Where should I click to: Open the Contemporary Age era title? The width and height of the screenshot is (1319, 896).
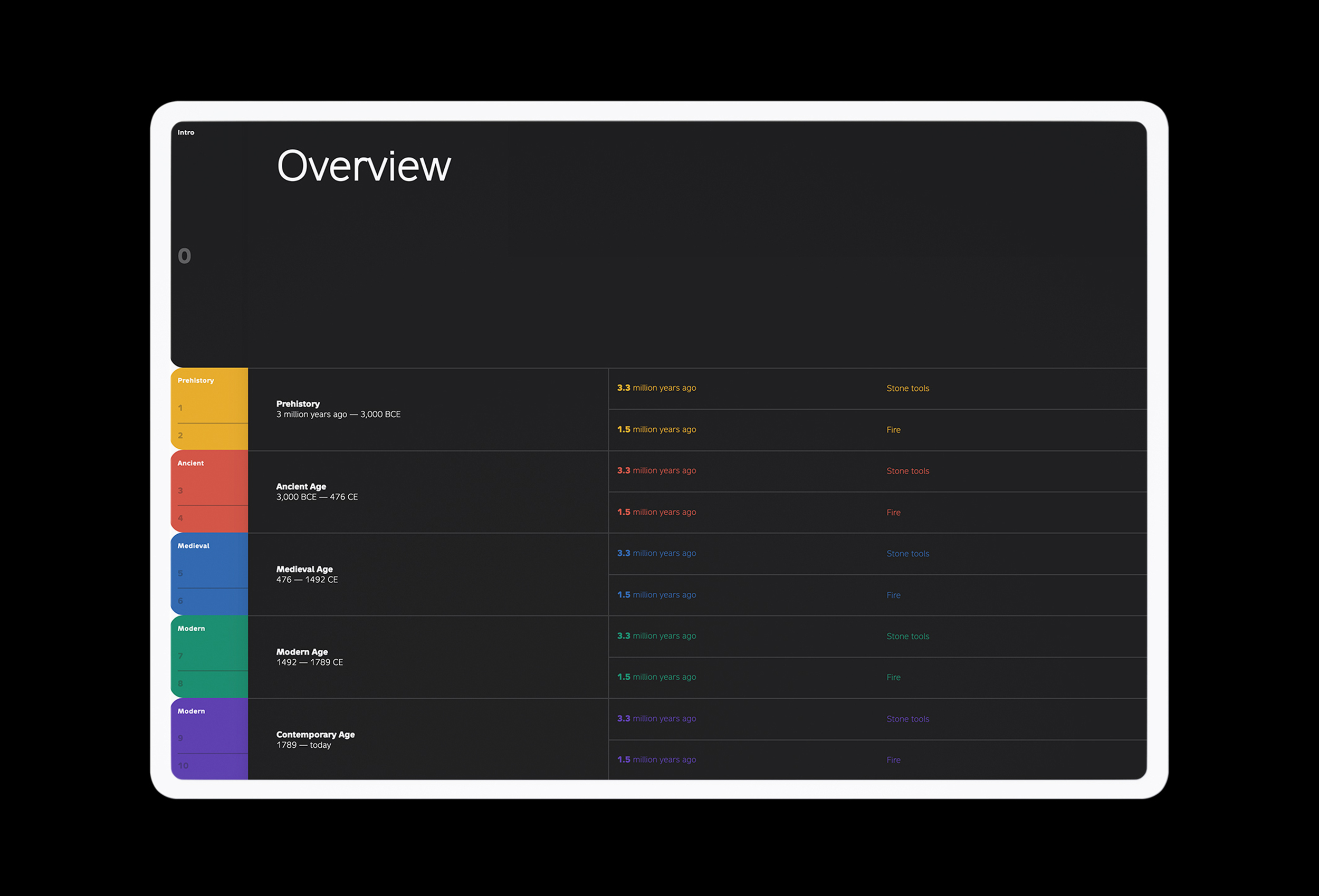click(315, 734)
